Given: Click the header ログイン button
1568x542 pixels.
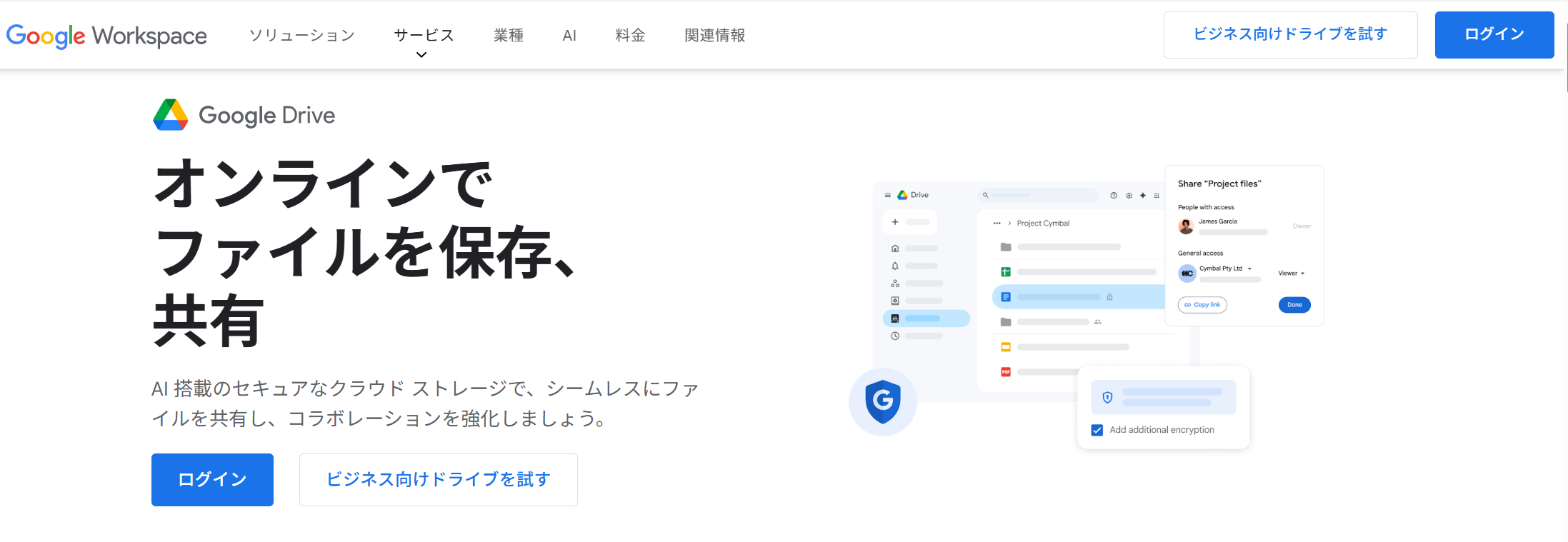Looking at the screenshot, I should 1494,35.
